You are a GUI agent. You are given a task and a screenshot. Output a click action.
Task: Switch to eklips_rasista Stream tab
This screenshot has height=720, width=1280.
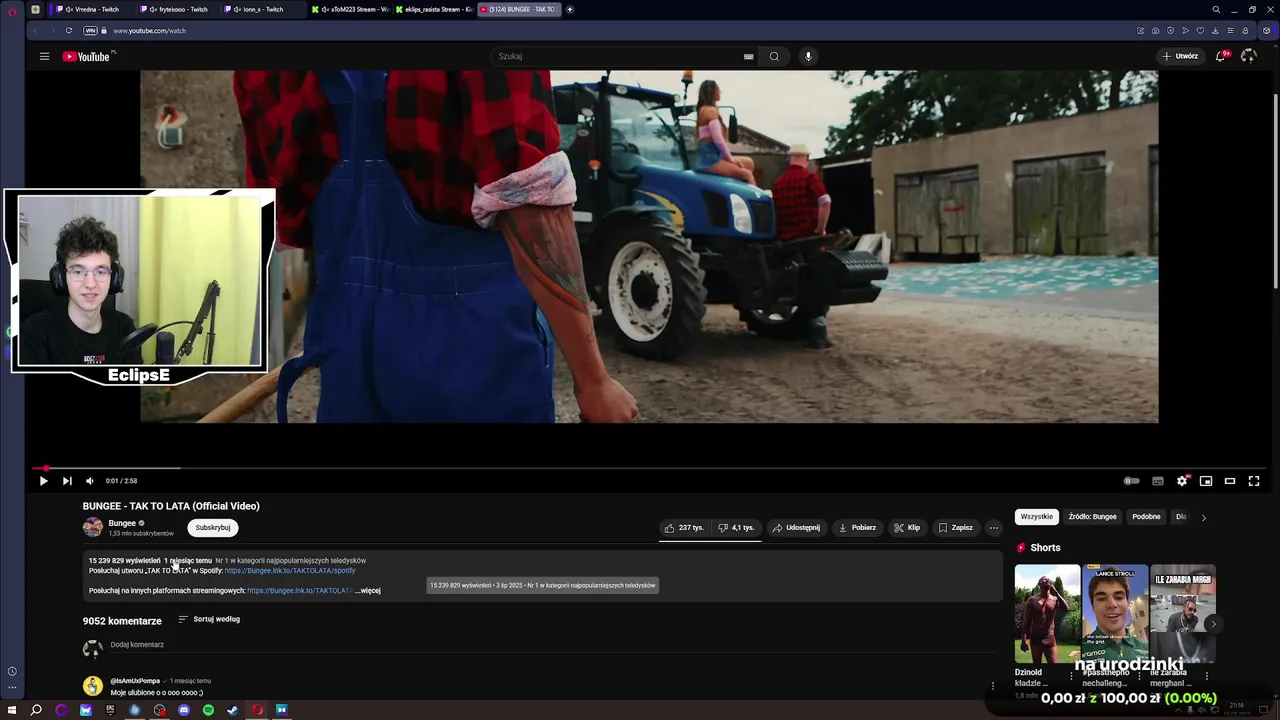(x=434, y=9)
